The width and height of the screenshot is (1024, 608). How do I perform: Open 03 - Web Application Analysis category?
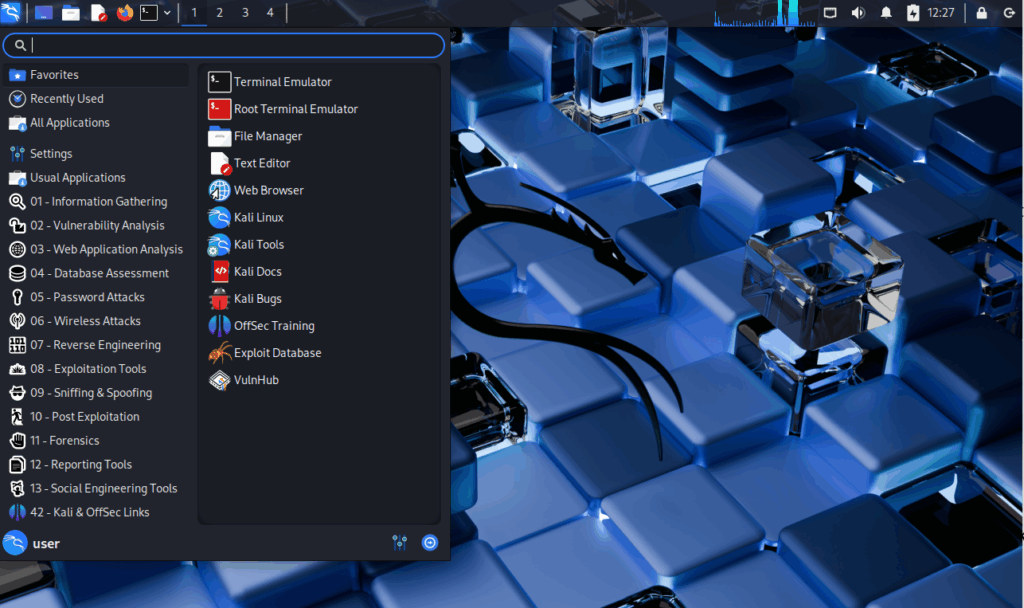(x=96, y=249)
